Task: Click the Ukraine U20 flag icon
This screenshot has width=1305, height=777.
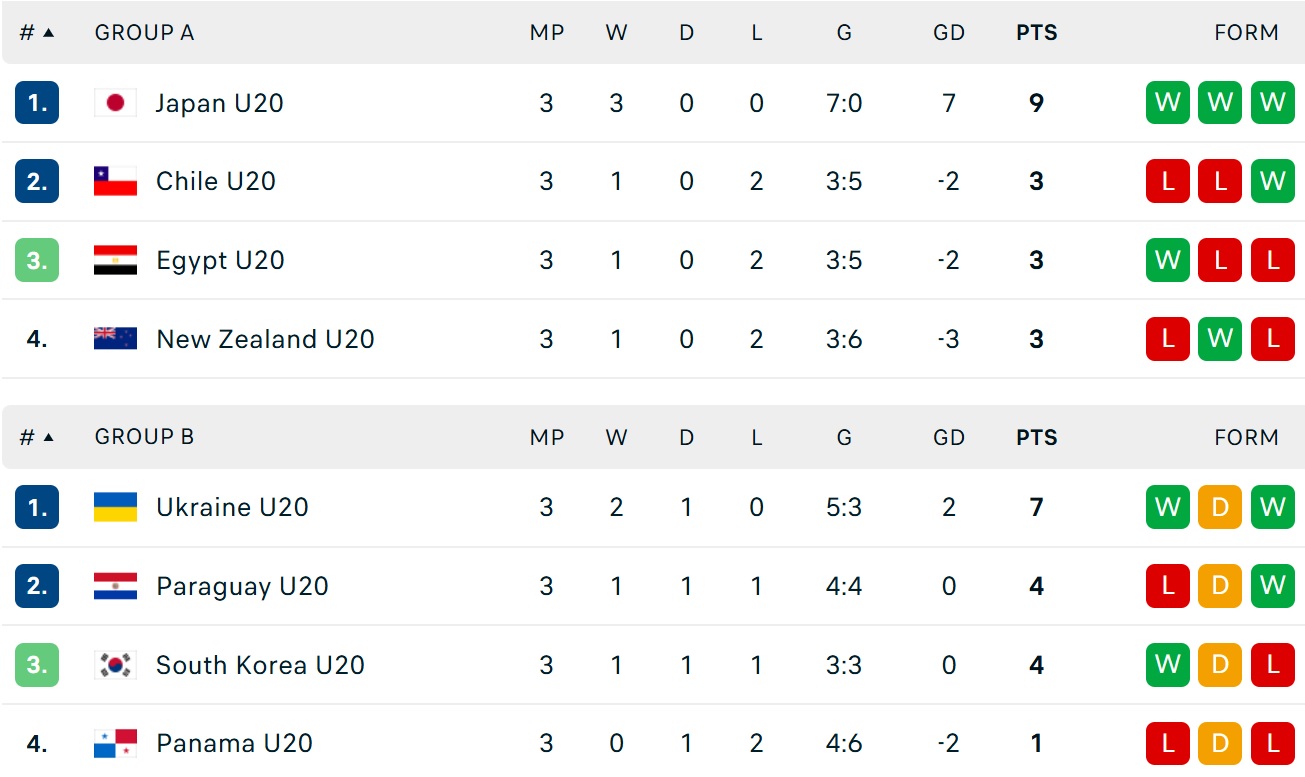Action: tap(115, 507)
